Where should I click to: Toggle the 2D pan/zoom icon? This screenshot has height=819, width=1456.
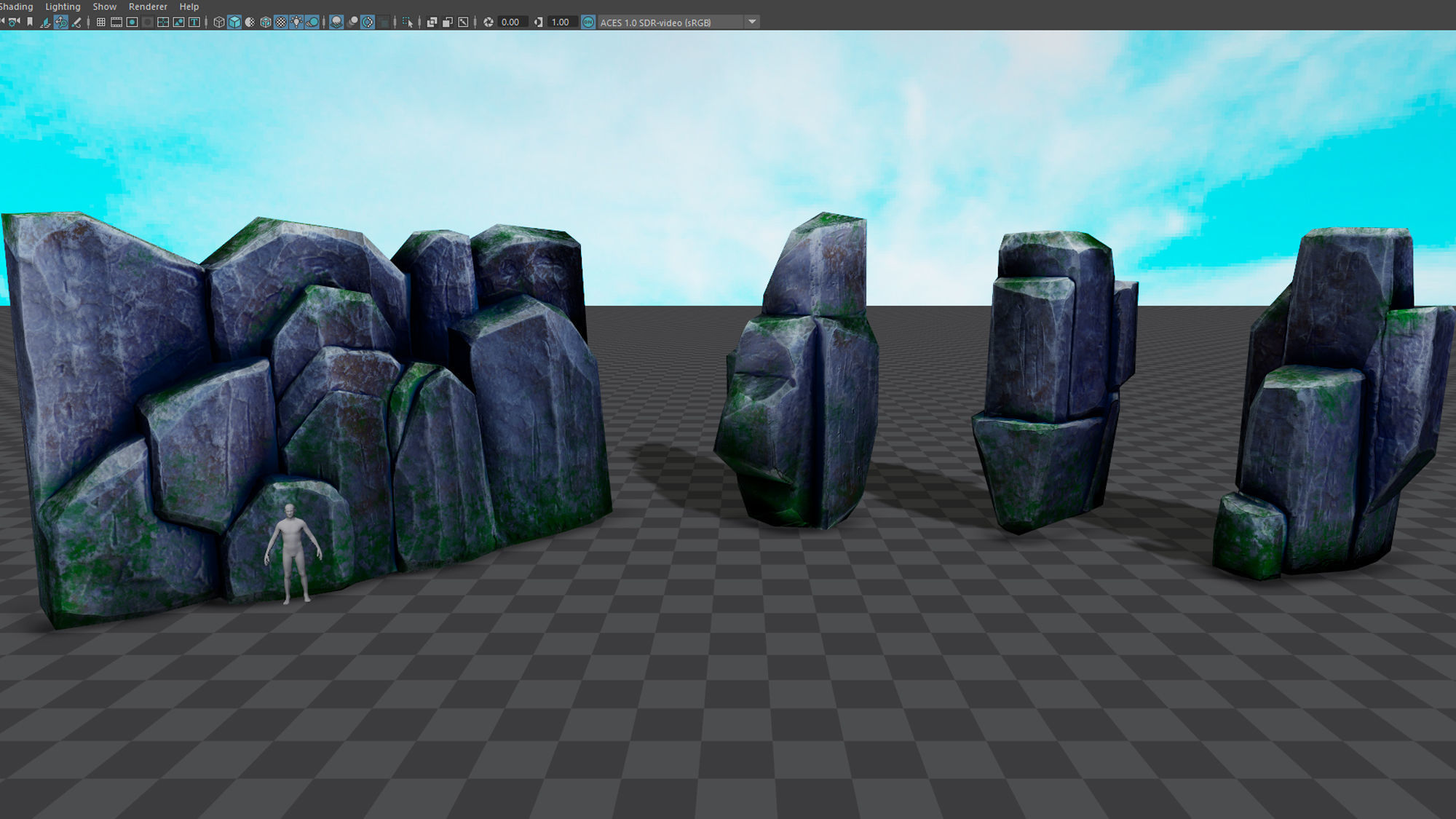click(x=61, y=23)
